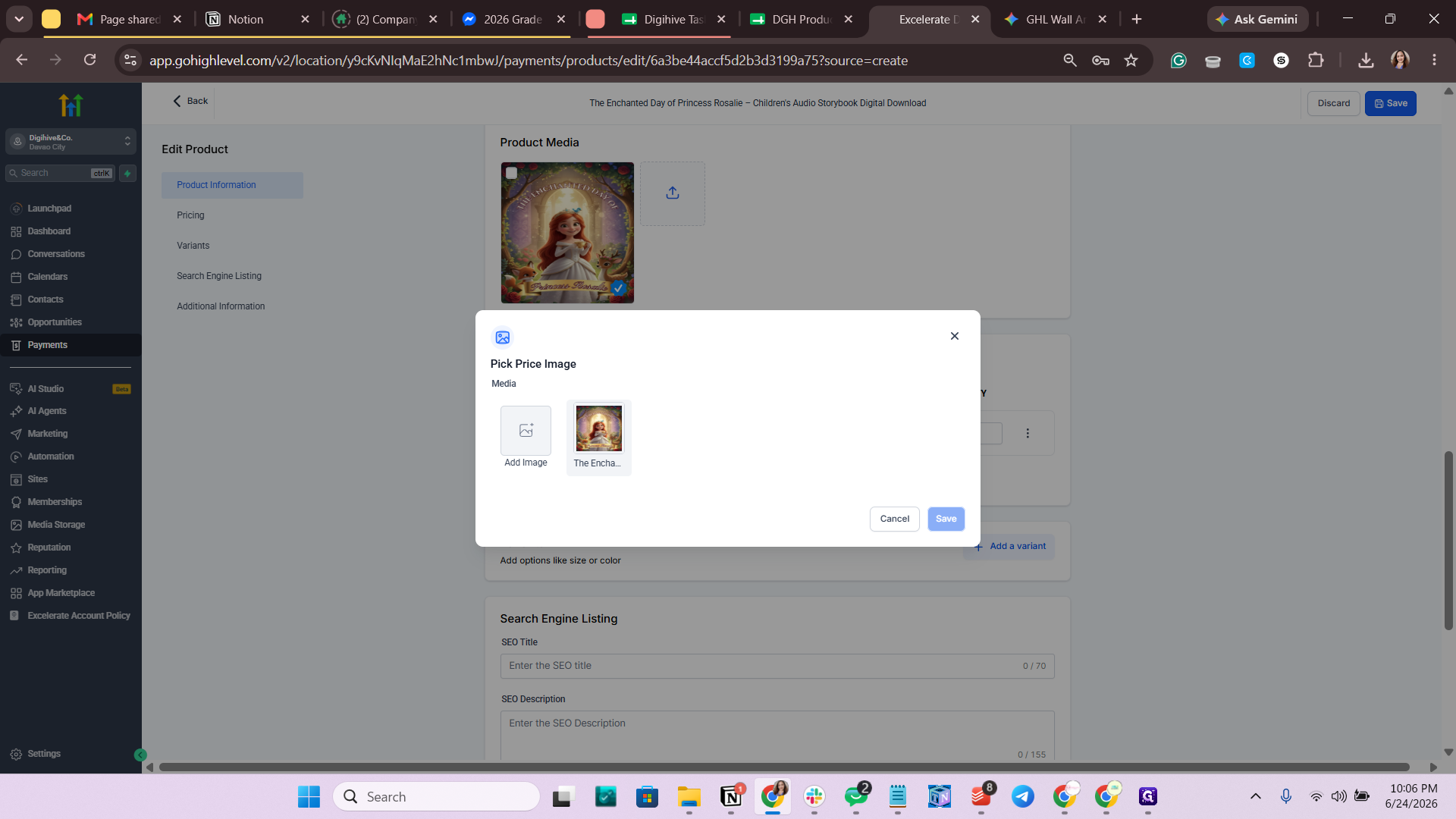
Task: Click the lightning quick-action icon beside search
Action: 128,174
